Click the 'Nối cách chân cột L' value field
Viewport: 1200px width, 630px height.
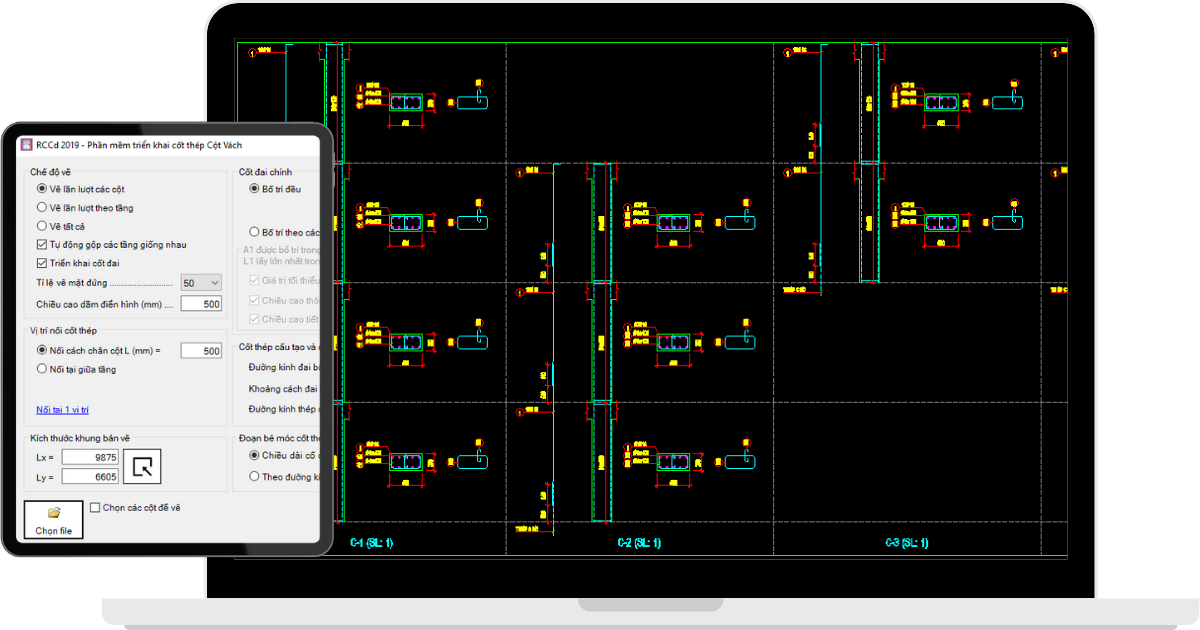pos(201,351)
